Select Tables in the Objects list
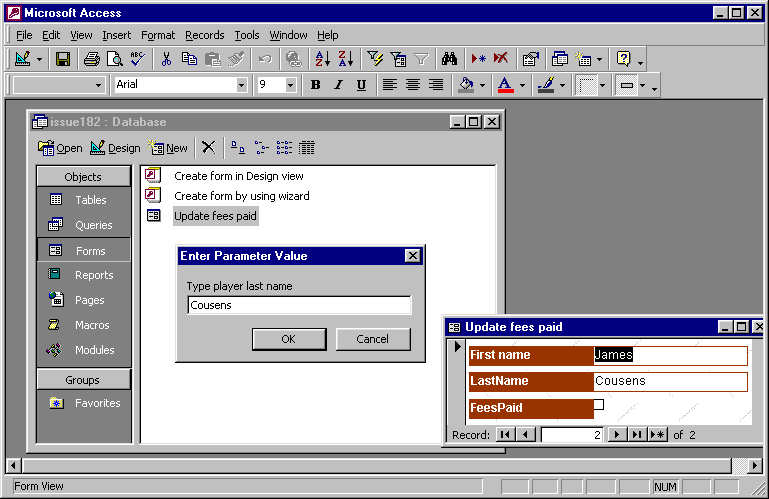 click(84, 200)
